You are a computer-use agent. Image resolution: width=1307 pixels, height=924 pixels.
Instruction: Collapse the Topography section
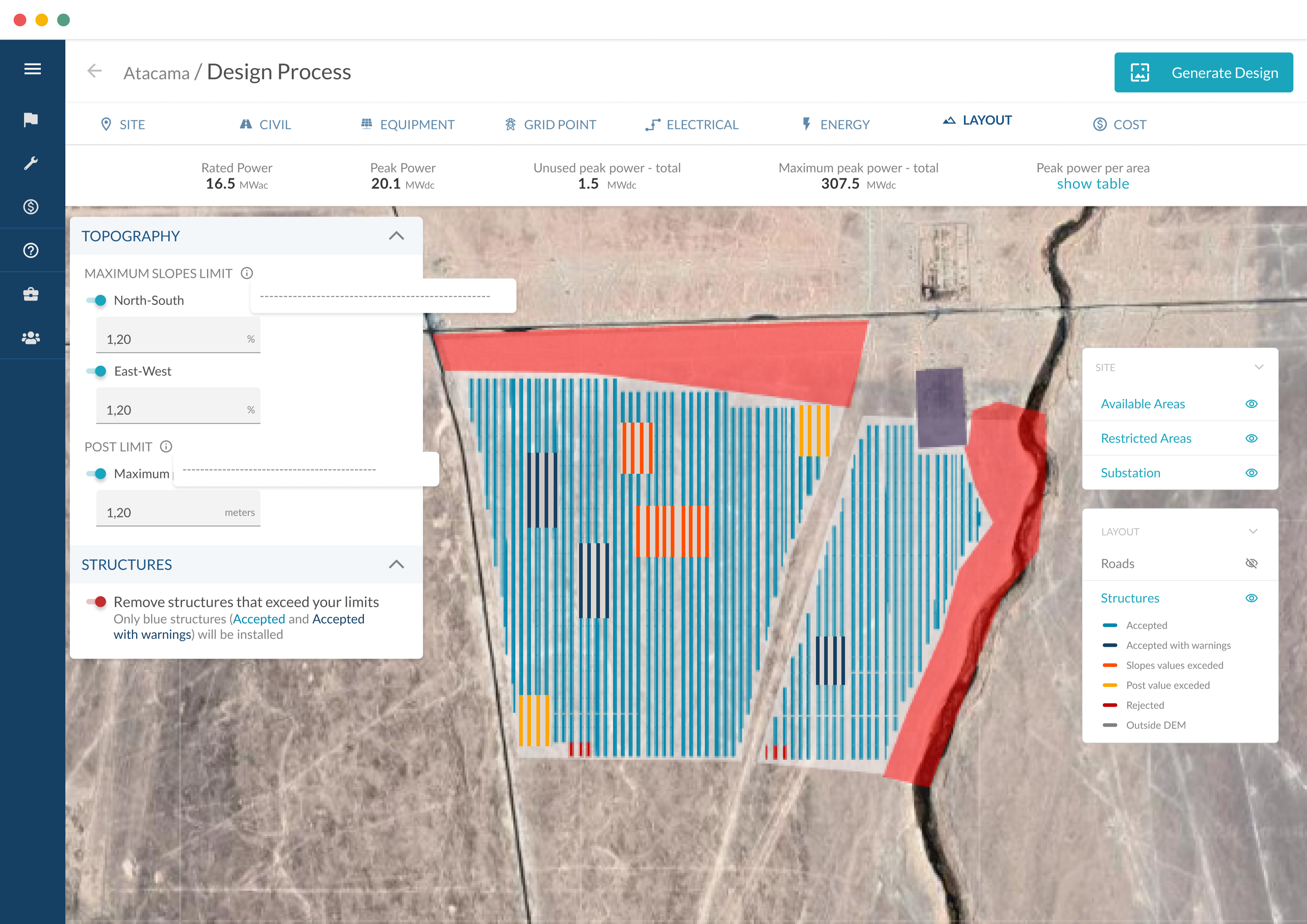pyautogui.click(x=396, y=236)
